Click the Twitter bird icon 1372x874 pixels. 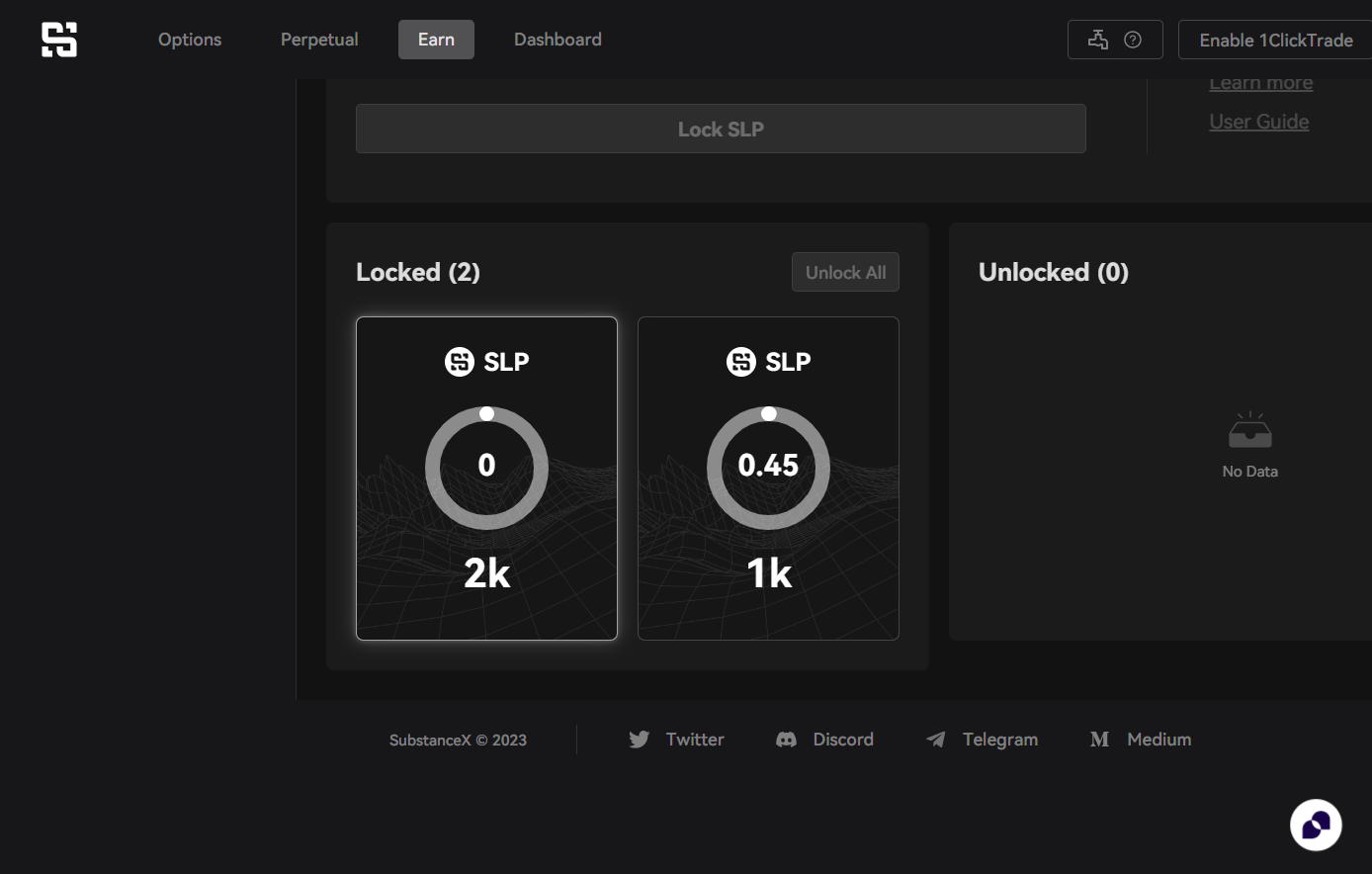(x=640, y=740)
